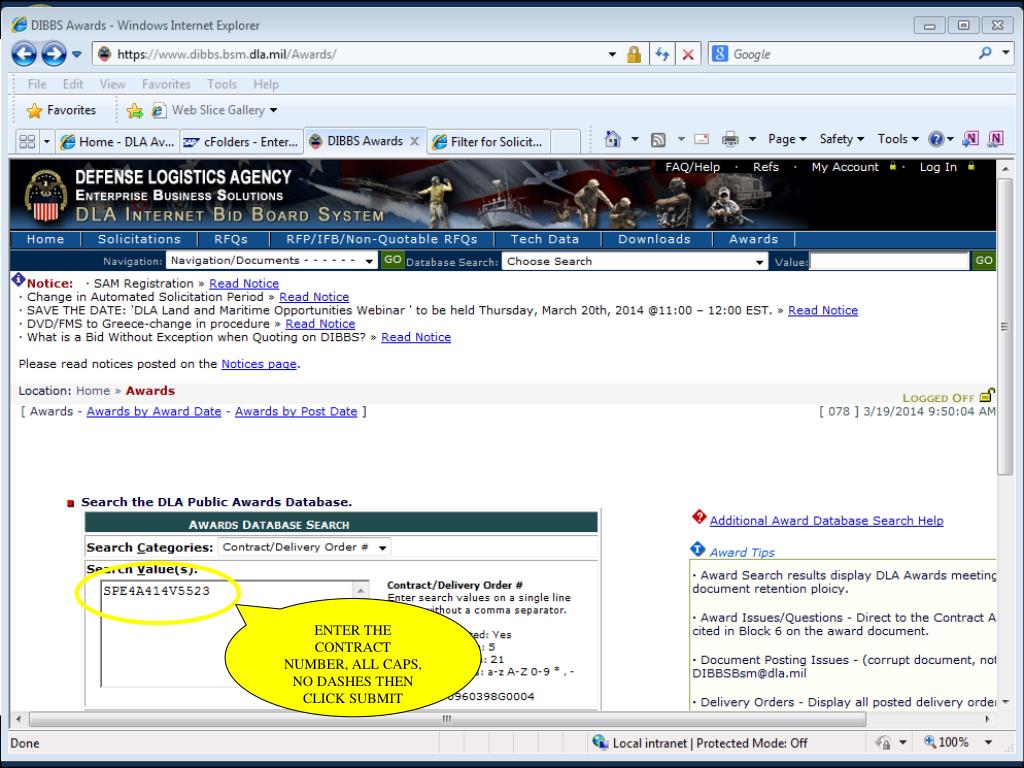Open the Notices page link
The image size is (1024, 768).
(x=259, y=364)
